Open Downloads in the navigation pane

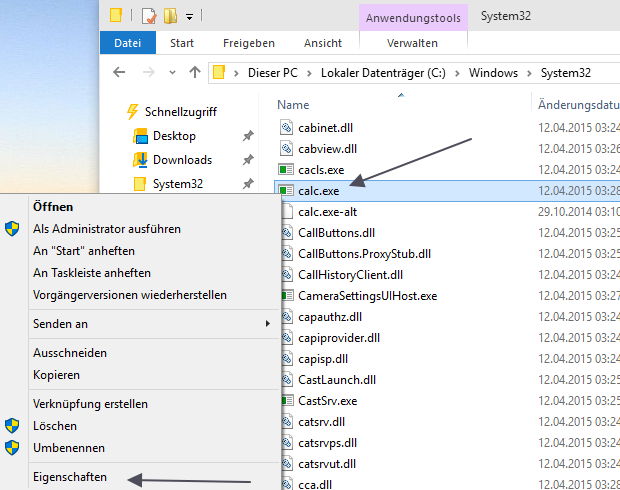click(172, 160)
